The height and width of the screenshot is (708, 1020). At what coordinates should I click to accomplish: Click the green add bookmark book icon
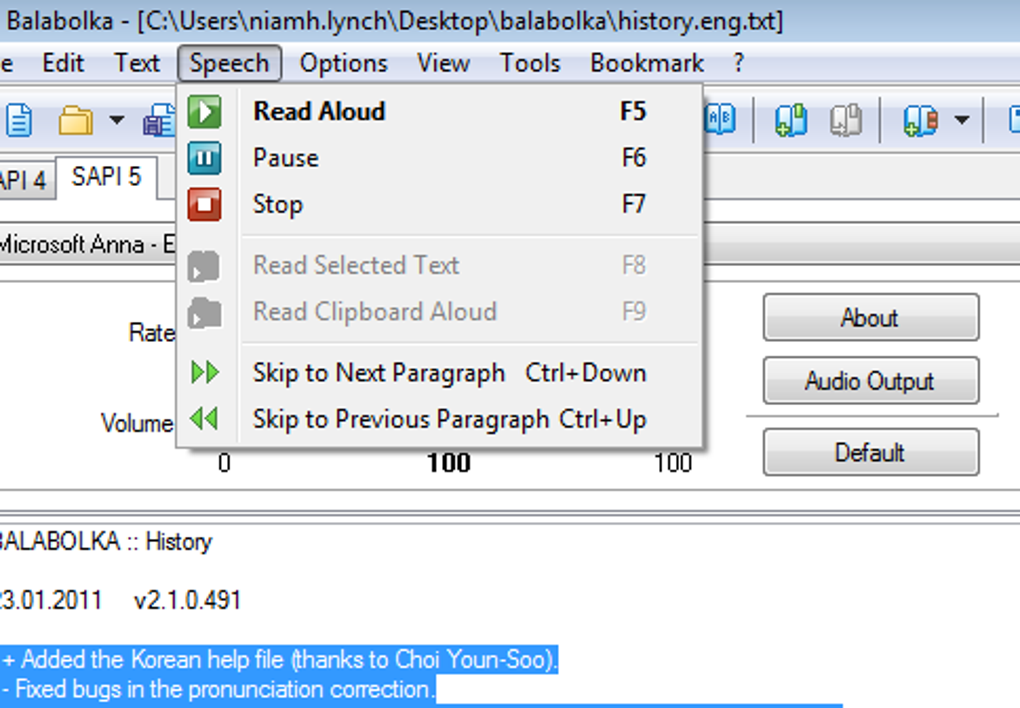(x=791, y=120)
